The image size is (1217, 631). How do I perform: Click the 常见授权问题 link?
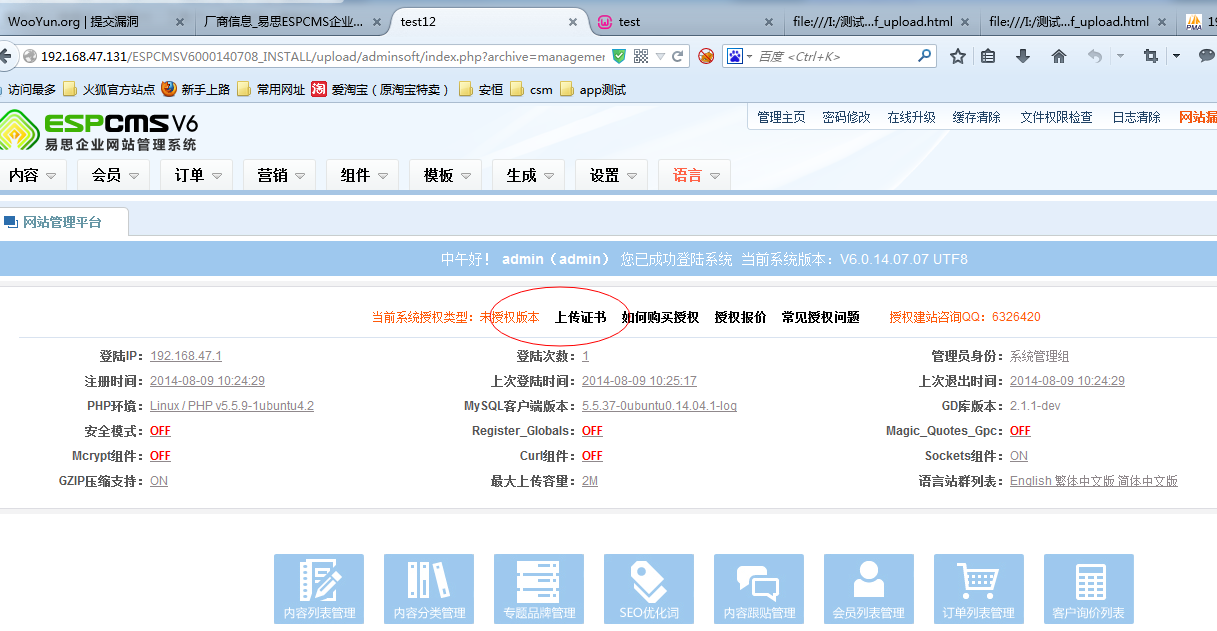tap(820, 317)
